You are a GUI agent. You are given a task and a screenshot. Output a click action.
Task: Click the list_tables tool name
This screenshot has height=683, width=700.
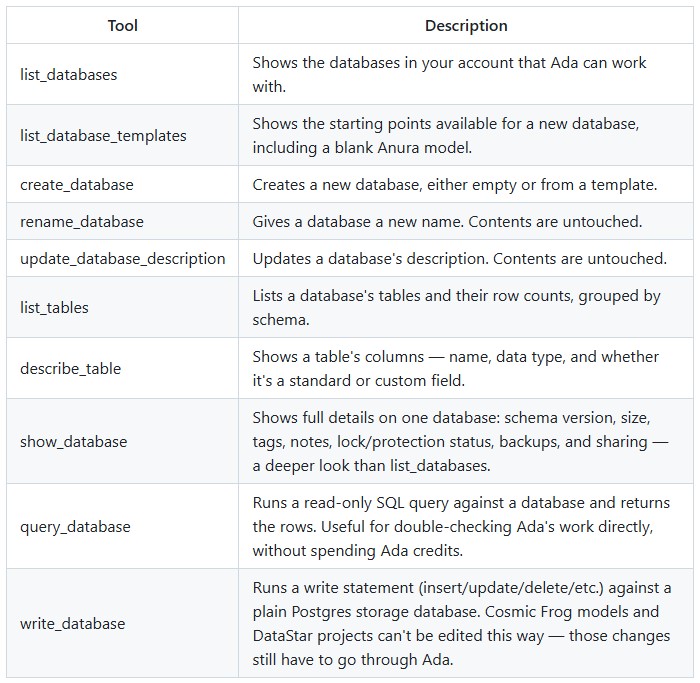click(54, 308)
